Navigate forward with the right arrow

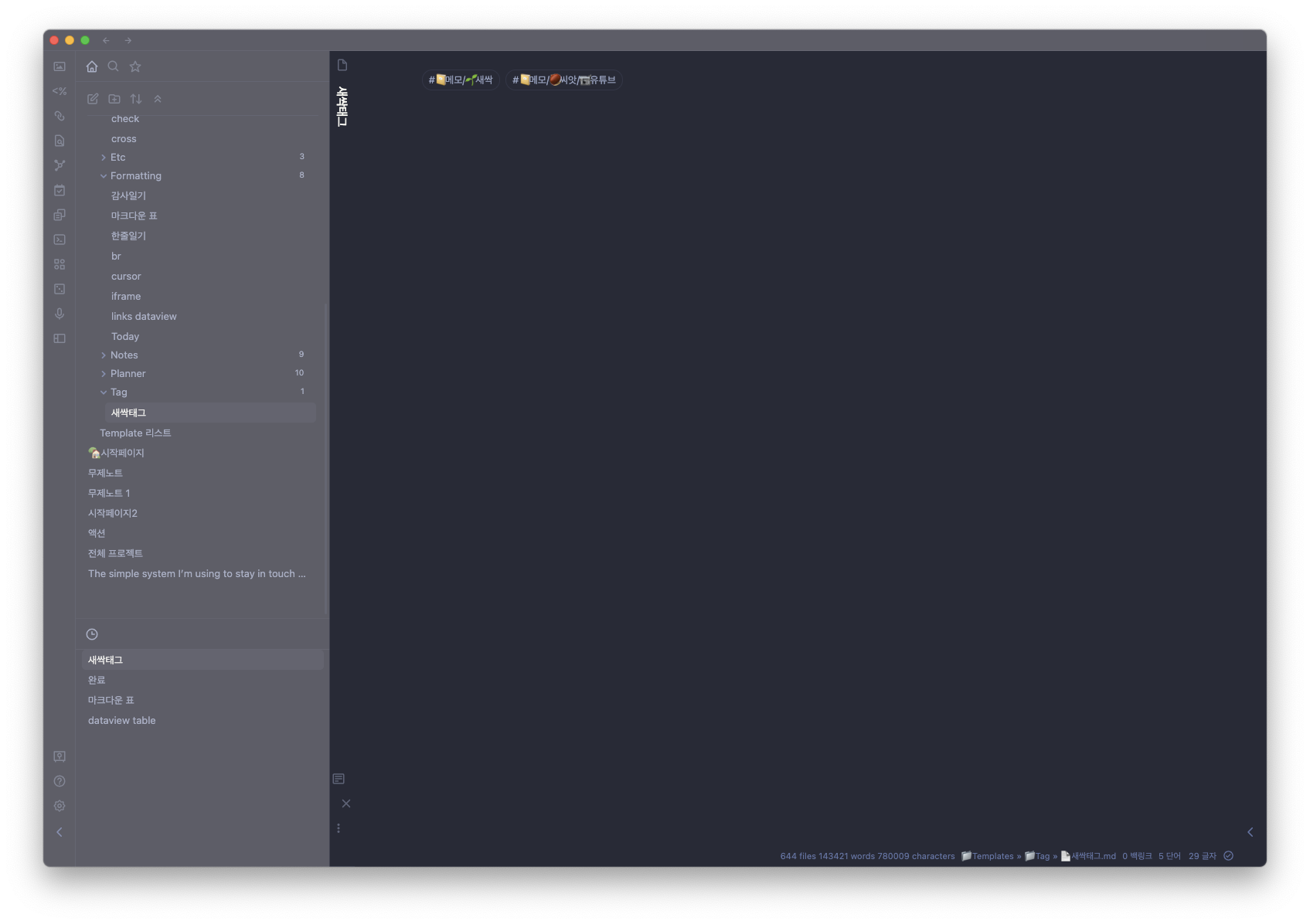click(128, 40)
